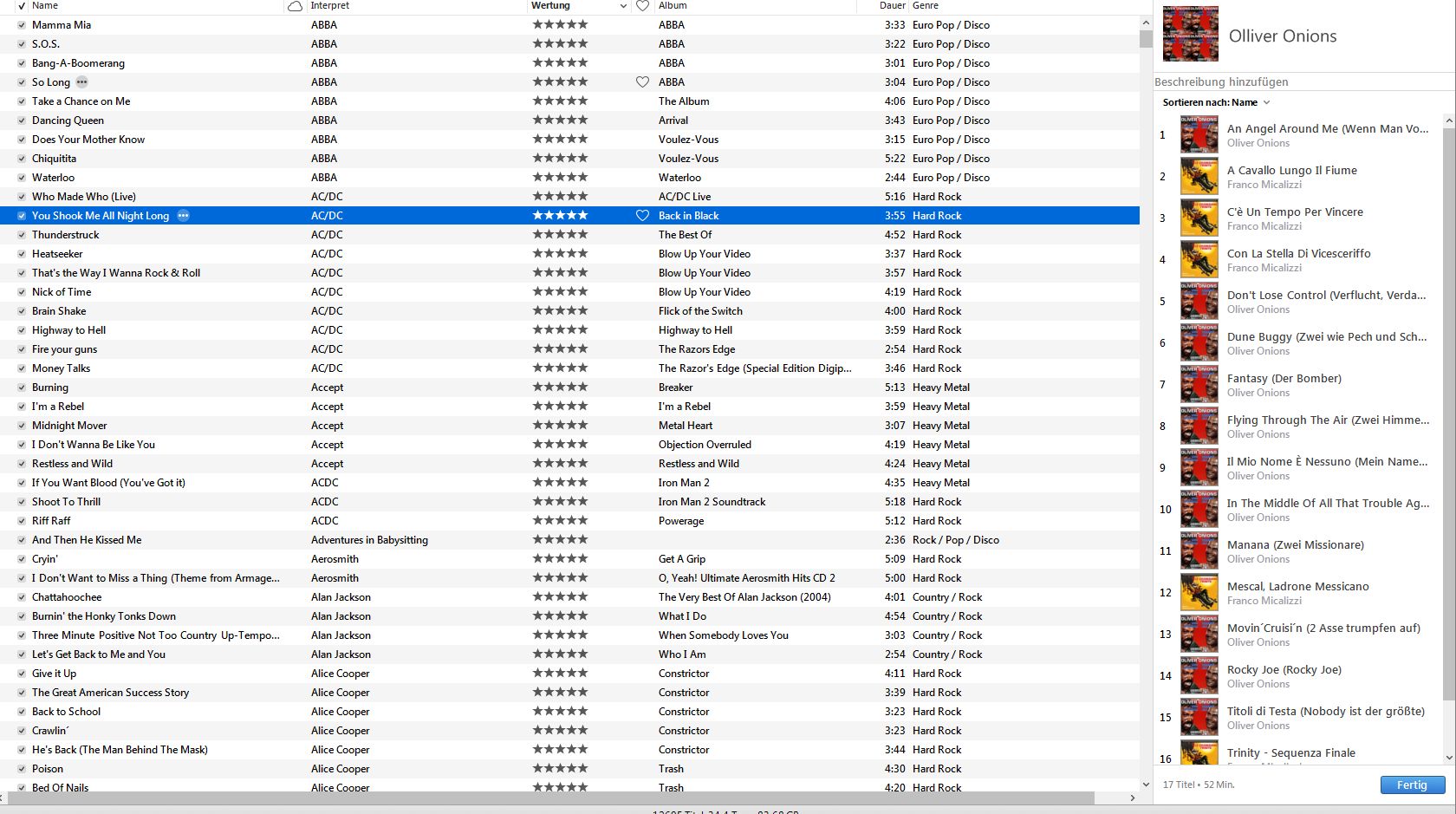Sort by the Album column header
1456x814 pixels.
pos(673,6)
